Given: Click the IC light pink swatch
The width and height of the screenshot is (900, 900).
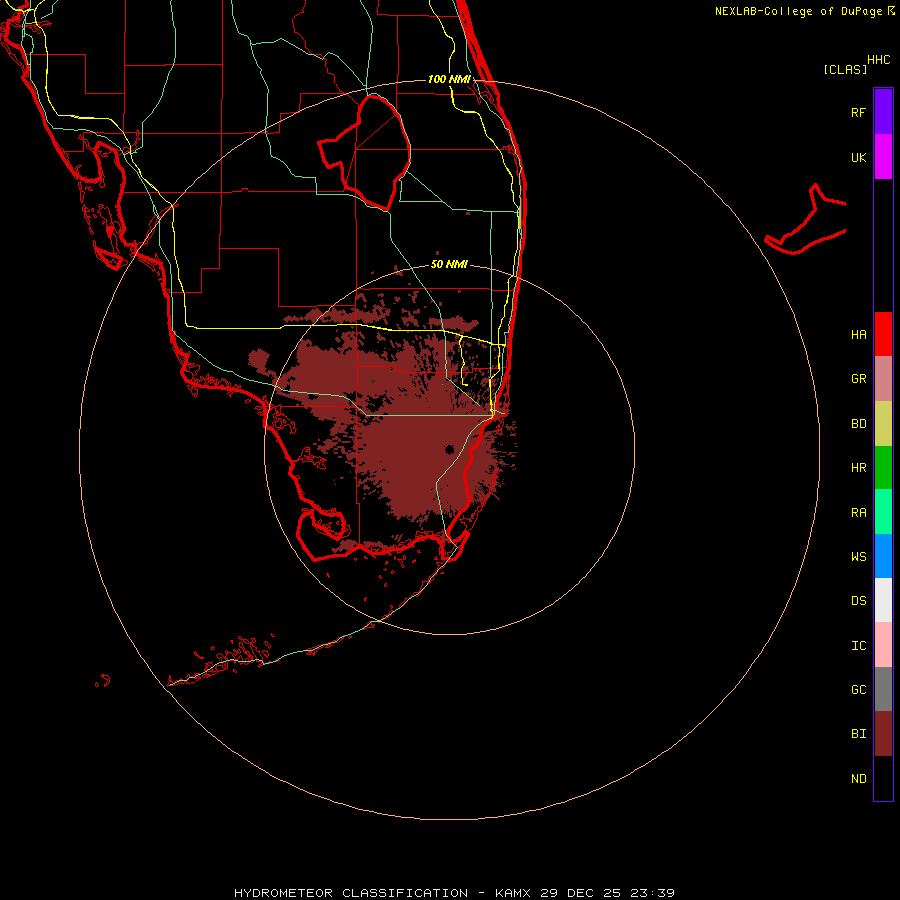Looking at the screenshot, I should point(883,645).
